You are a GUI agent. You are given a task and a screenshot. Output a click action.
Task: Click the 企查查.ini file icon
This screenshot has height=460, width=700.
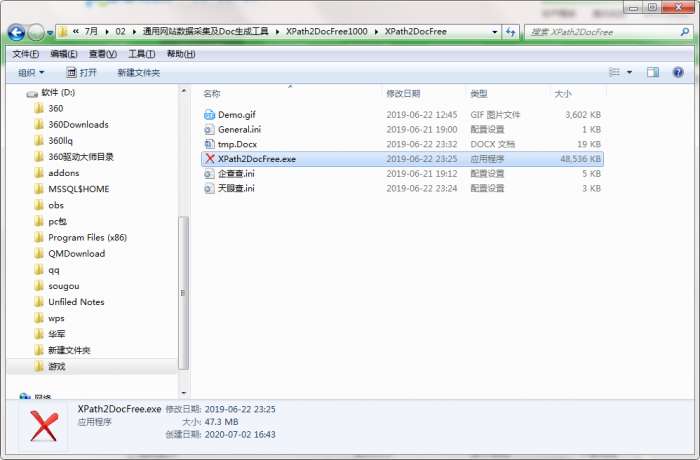tap(209, 174)
